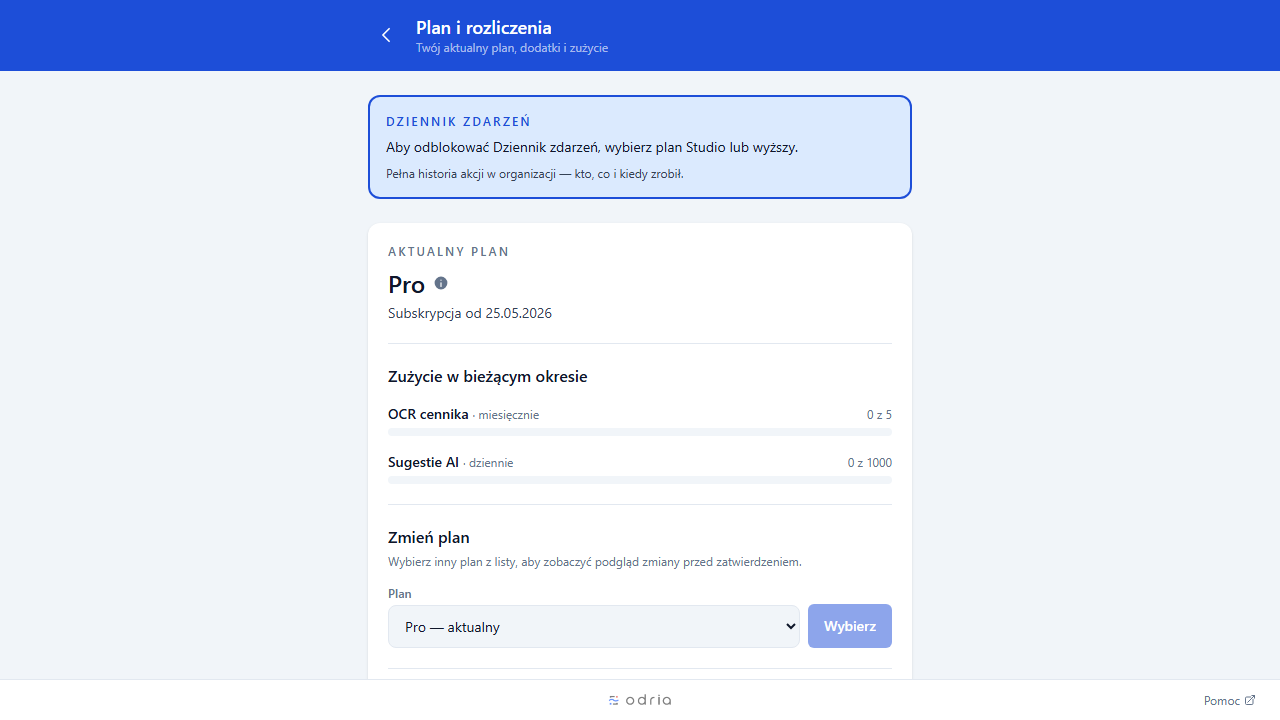
Task: Select the Pro plan name heading
Action: pyautogui.click(x=406, y=284)
